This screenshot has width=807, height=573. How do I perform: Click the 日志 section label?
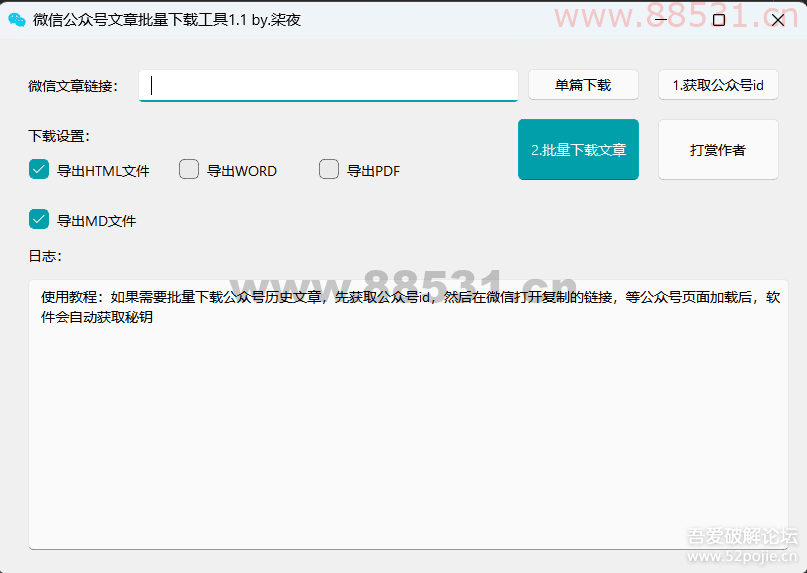[45, 256]
